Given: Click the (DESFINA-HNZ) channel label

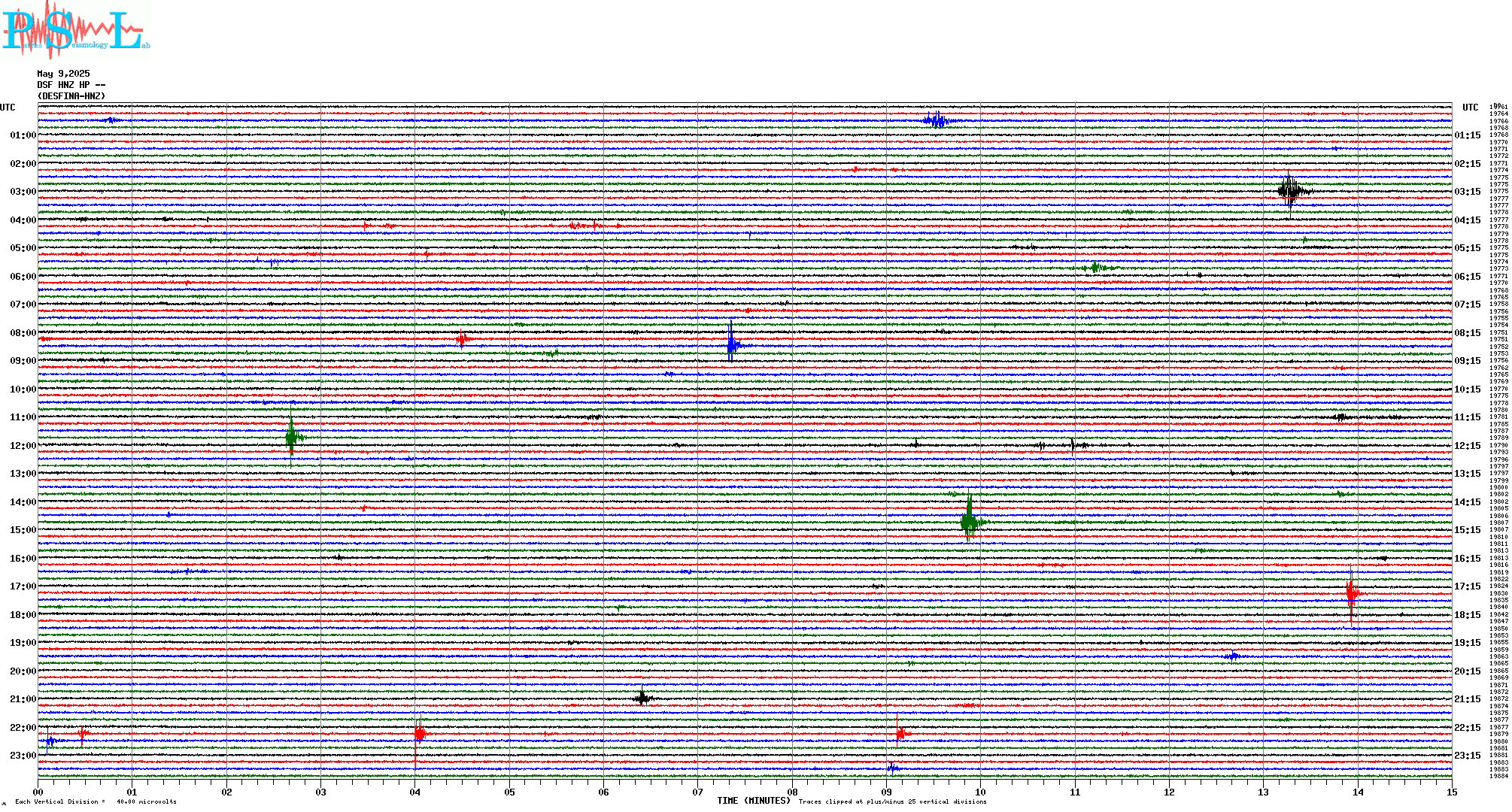Looking at the screenshot, I should tap(71, 96).
